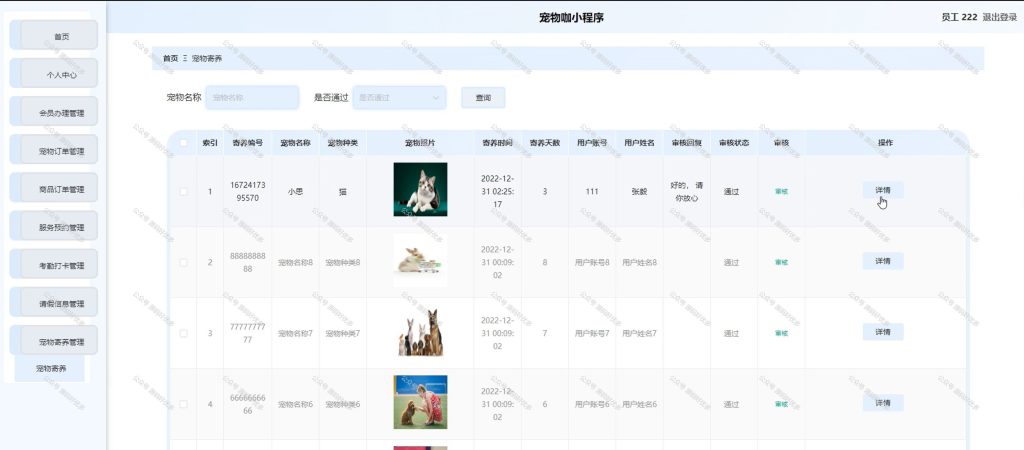Toggle the select-all checkbox in table header

183,142
